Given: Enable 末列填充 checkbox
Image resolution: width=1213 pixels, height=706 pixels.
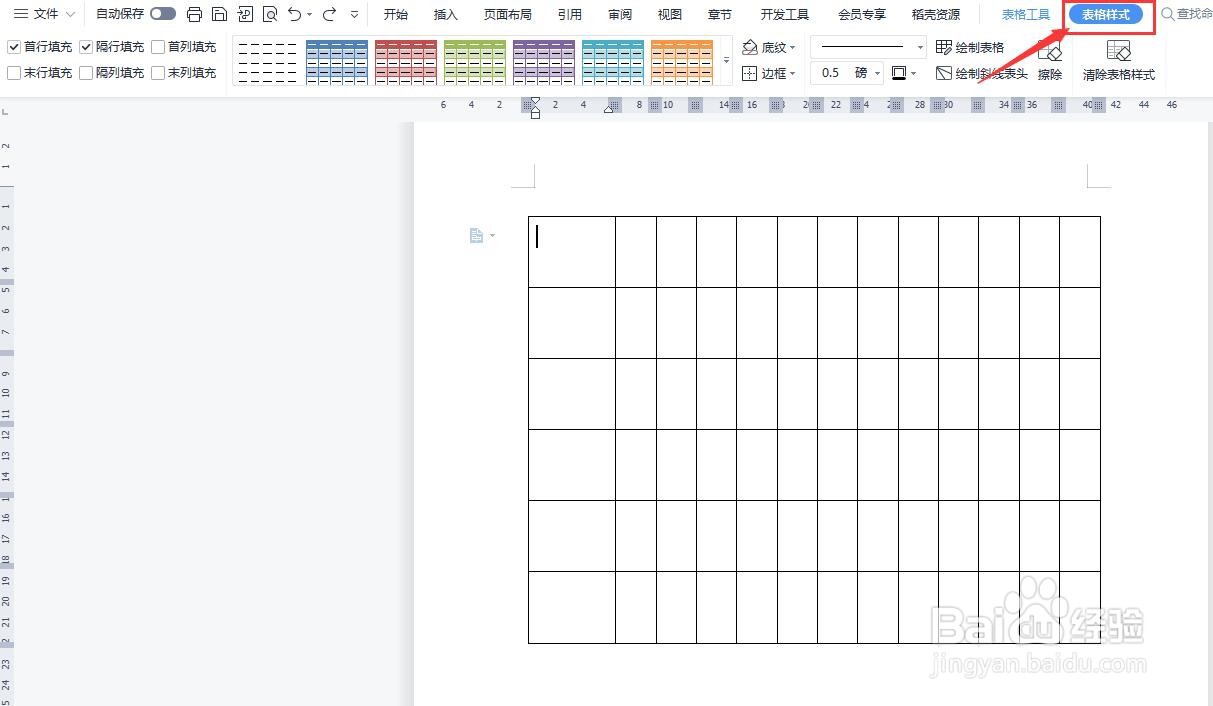Looking at the screenshot, I should click(x=158, y=73).
